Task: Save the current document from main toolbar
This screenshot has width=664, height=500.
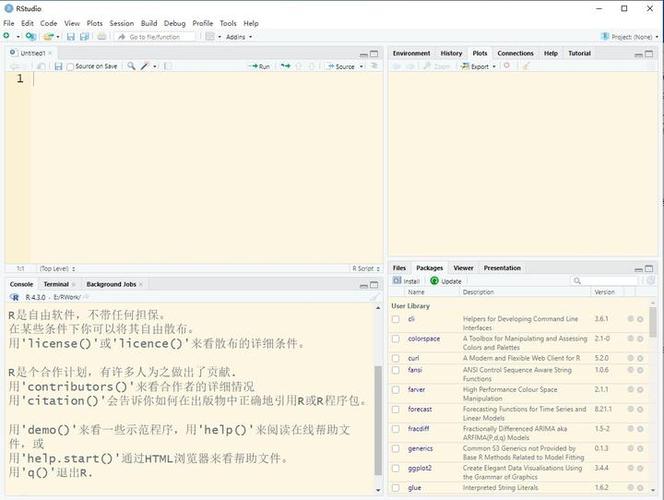Action: pyautogui.click(x=71, y=37)
